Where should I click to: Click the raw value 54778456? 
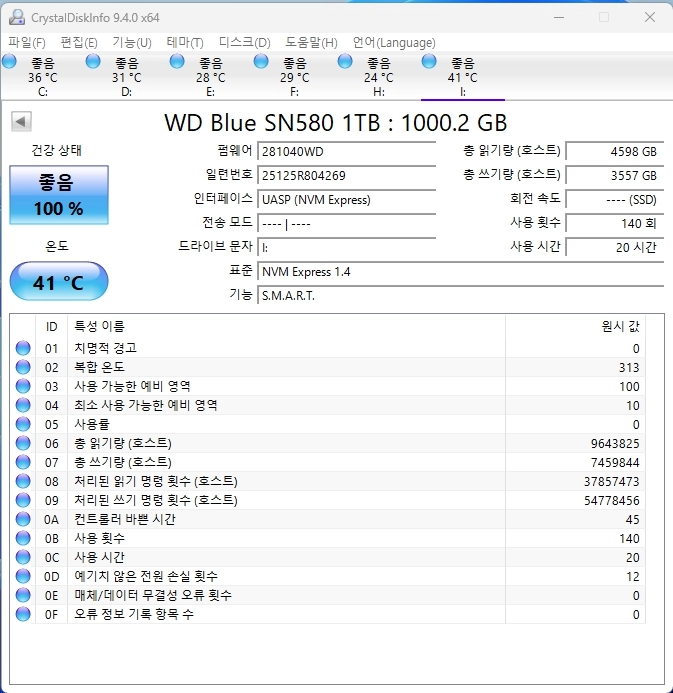[x=612, y=500]
